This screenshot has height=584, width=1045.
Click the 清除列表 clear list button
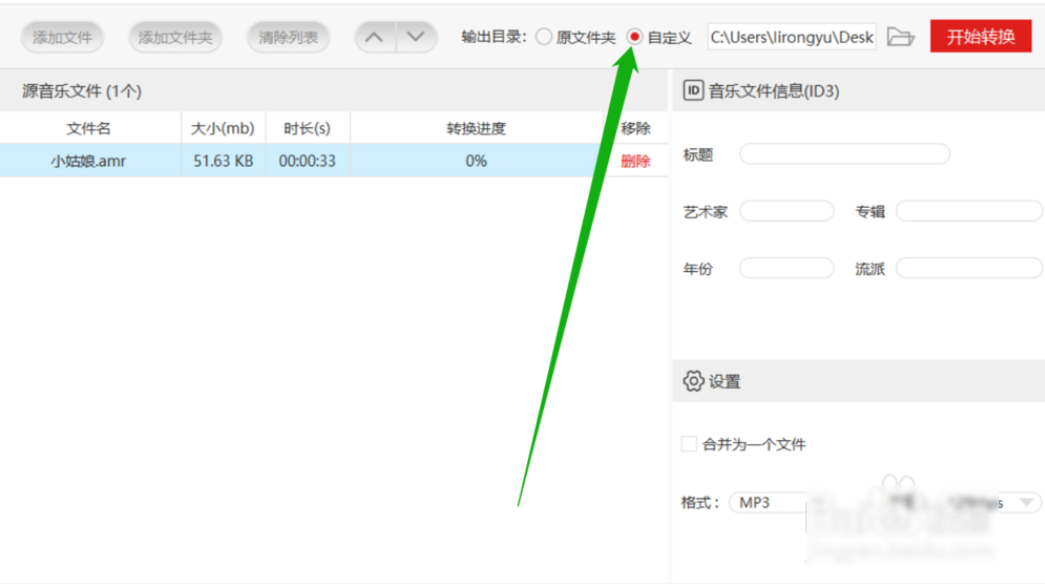(x=288, y=36)
